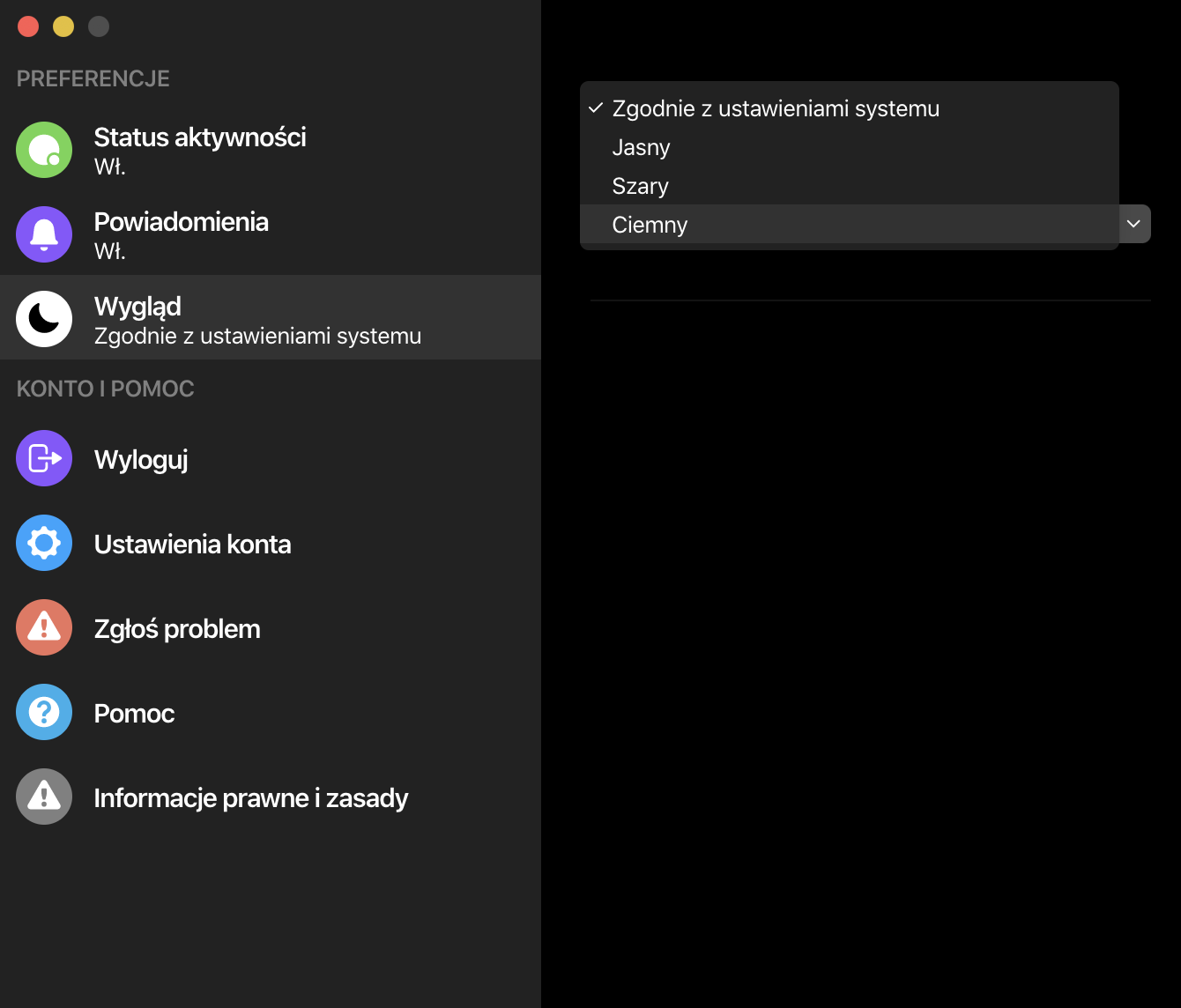Collapse the theme dropdown using the chevron
The image size is (1181, 1008).
1133,224
